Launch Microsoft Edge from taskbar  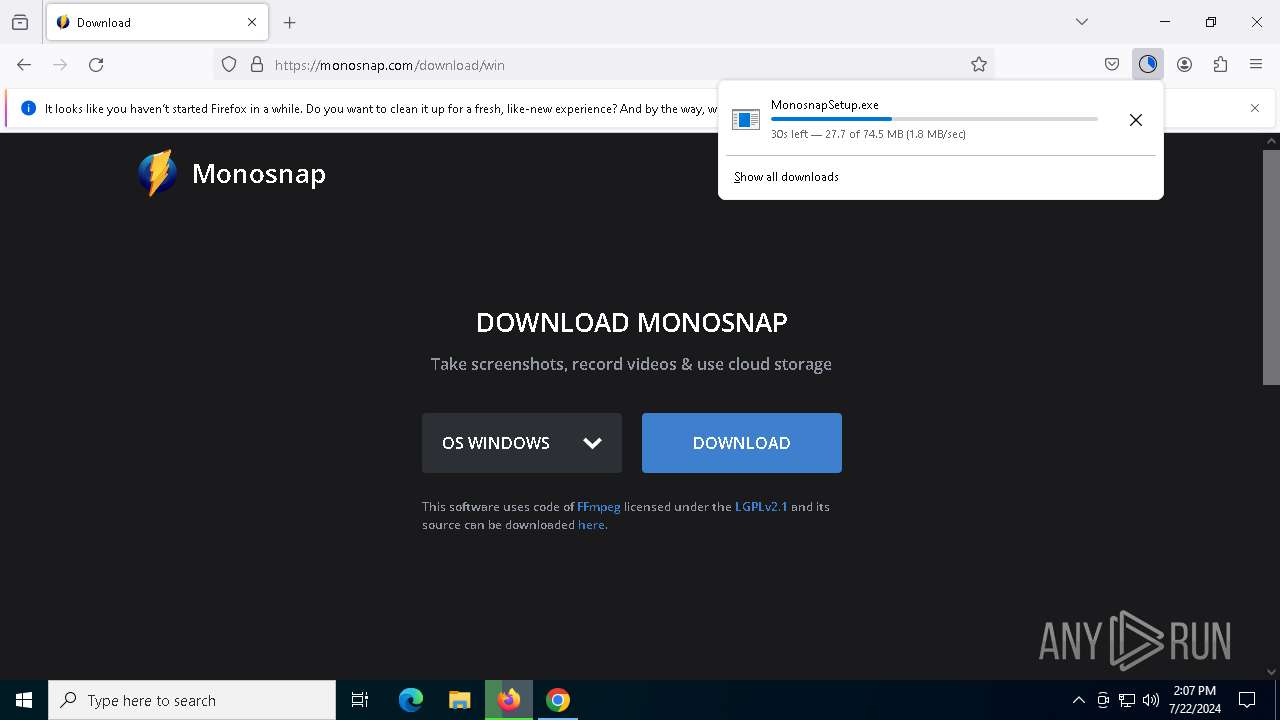point(411,700)
